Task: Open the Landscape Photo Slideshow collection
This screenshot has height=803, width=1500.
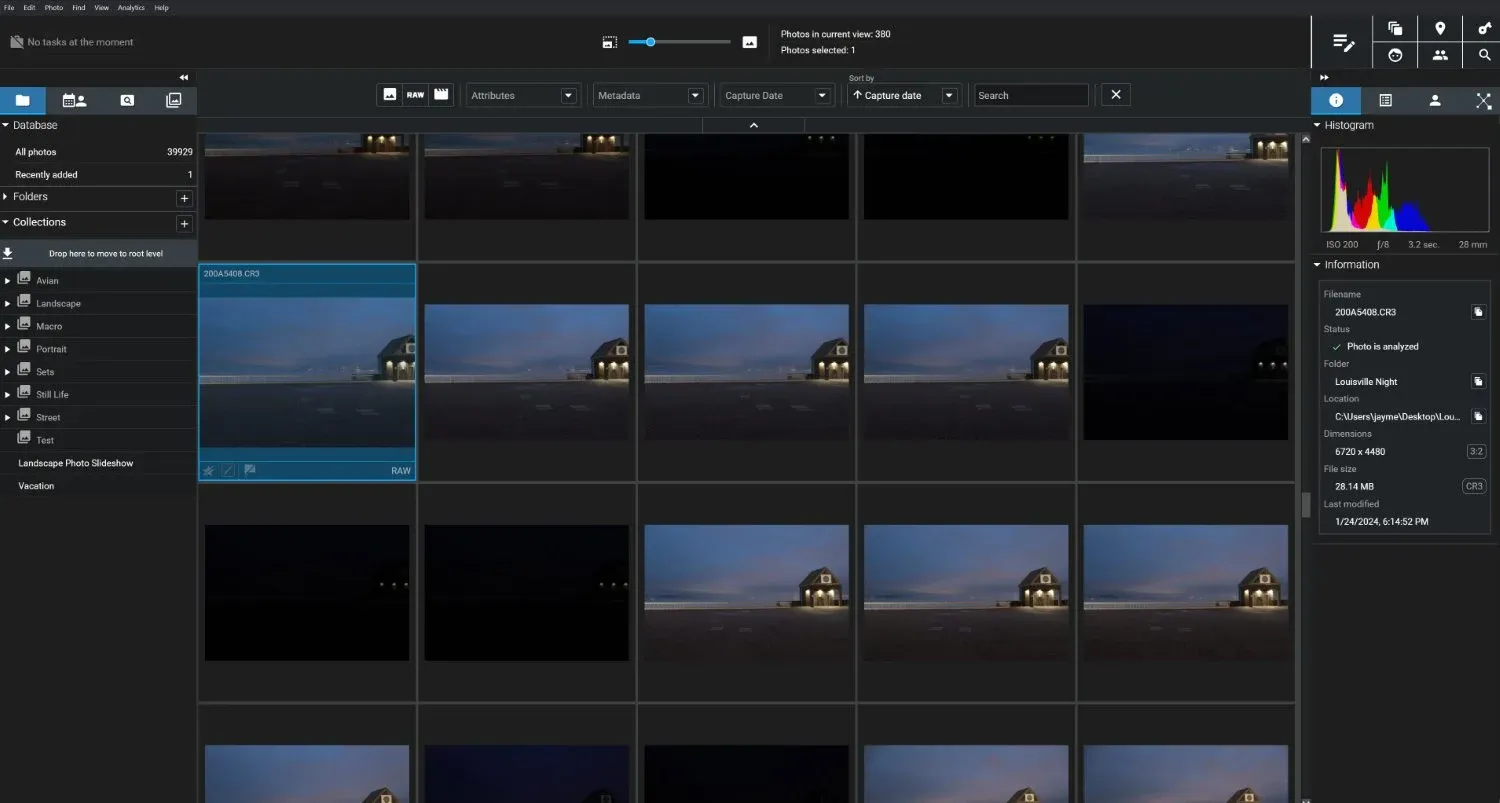Action: coord(76,464)
